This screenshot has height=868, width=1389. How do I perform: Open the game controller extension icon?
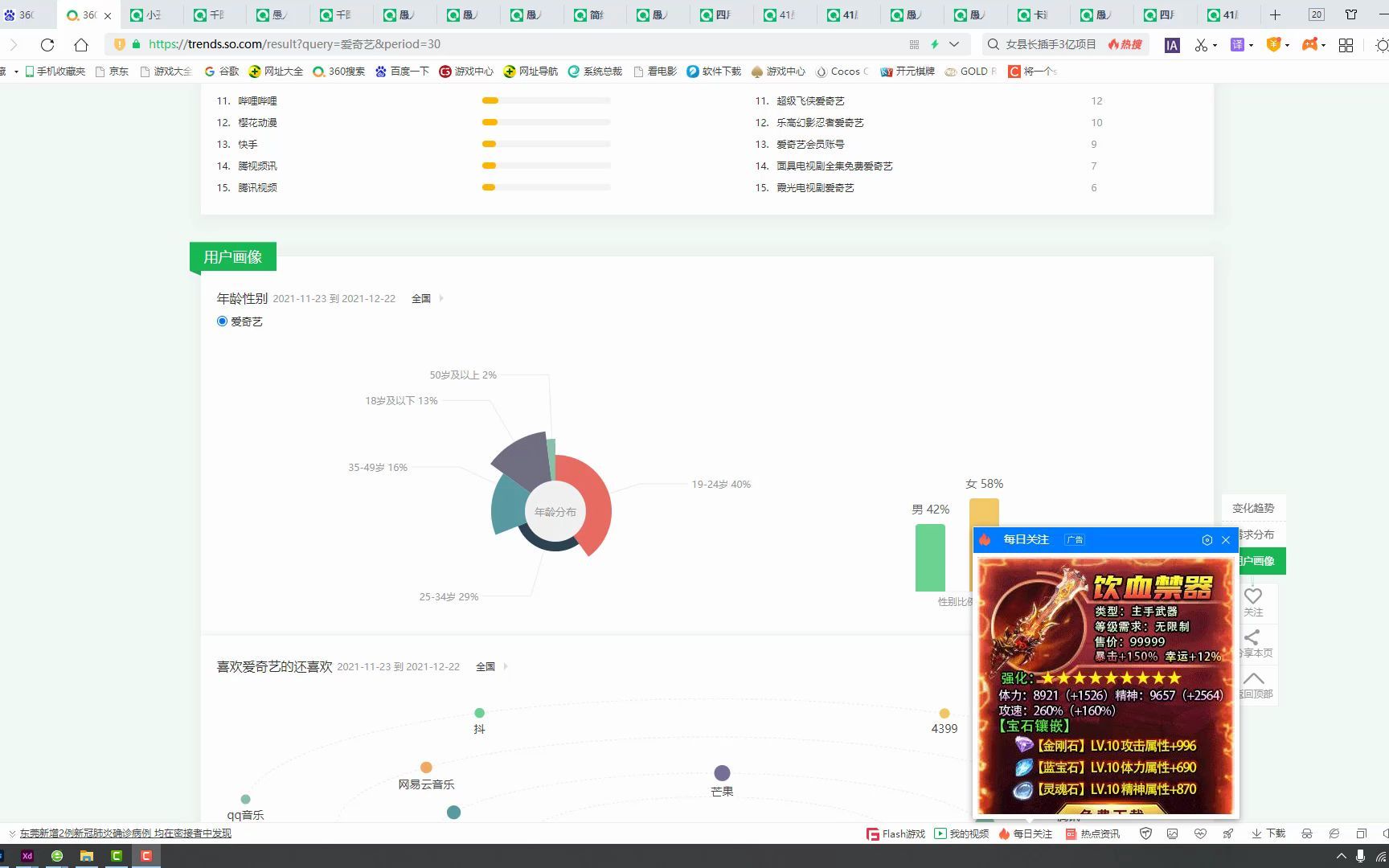1310,45
